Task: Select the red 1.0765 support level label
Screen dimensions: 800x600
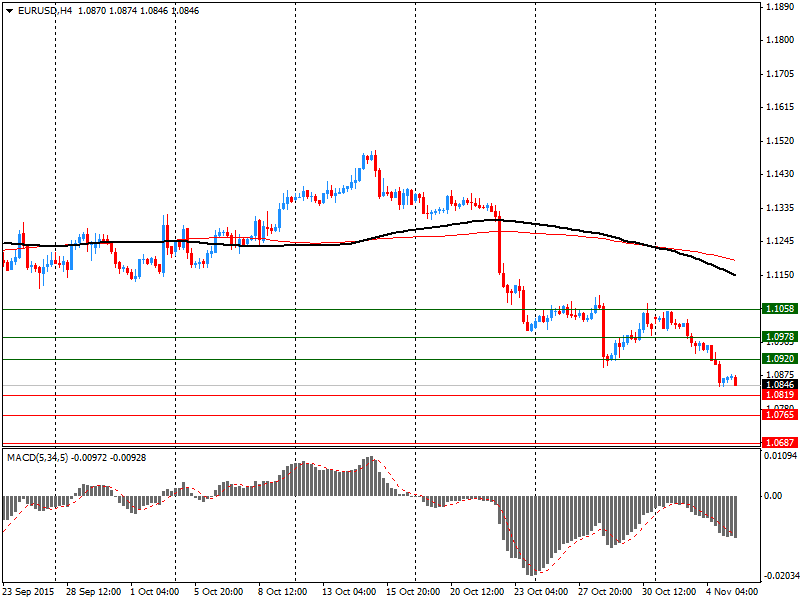Action: [x=780, y=415]
